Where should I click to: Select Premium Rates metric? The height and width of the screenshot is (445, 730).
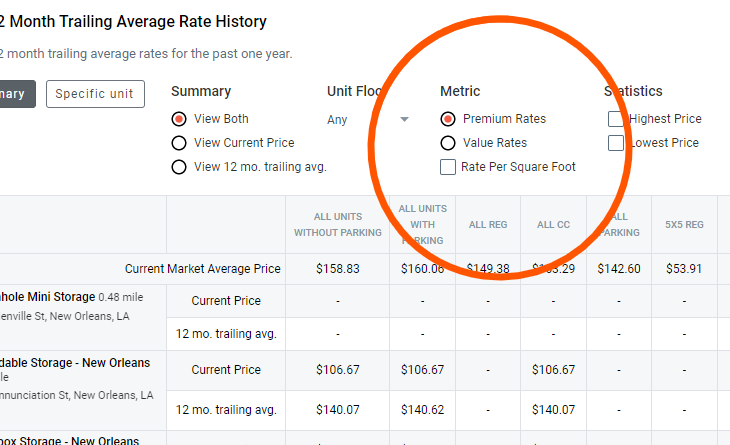(448, 119)
